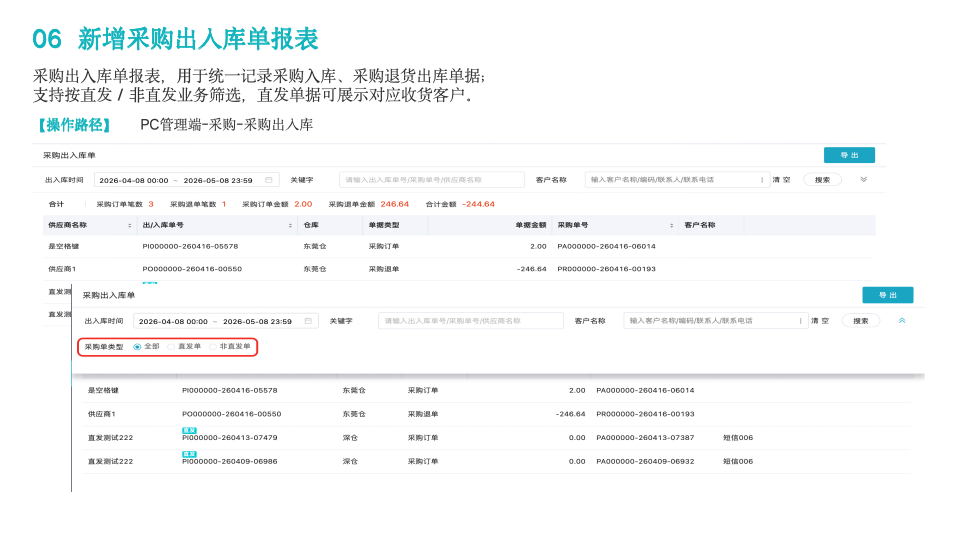Sort by 采购单号 column sort icon
Viewport: 959px width, 540px height.
[672, 226]
